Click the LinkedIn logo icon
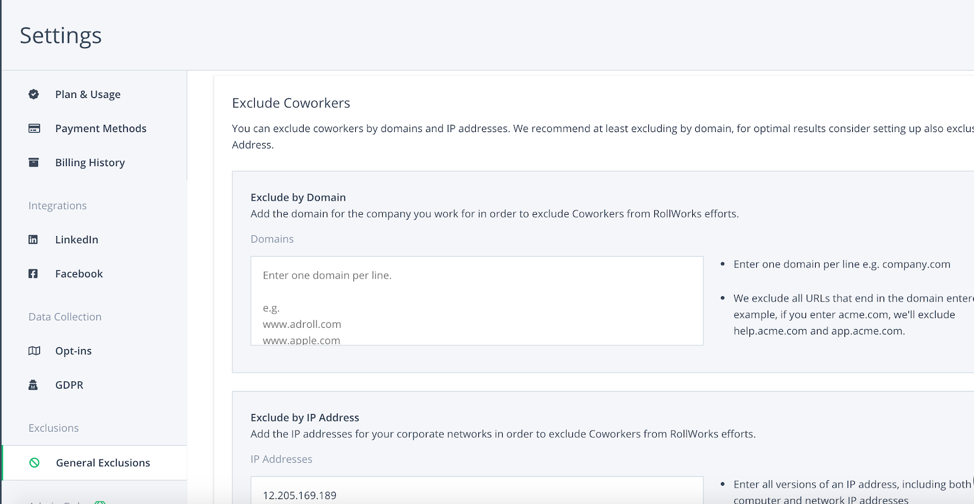The height and width of the screenshot is (504, 974). pos(34,240)
